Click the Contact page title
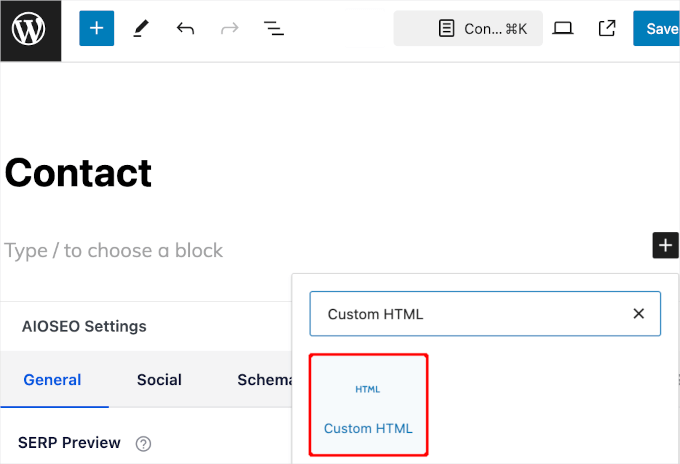Screen dimensions: 680x464 pyautogui.click(x=78, y=173)
